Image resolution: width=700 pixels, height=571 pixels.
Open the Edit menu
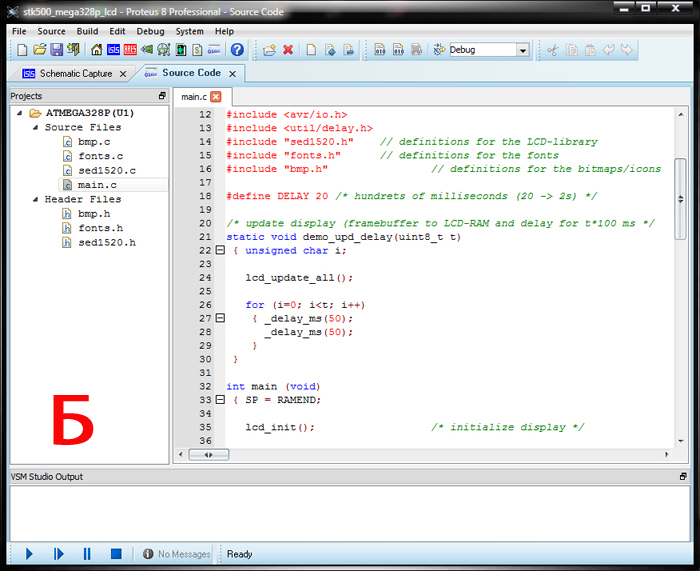point(117,31)
